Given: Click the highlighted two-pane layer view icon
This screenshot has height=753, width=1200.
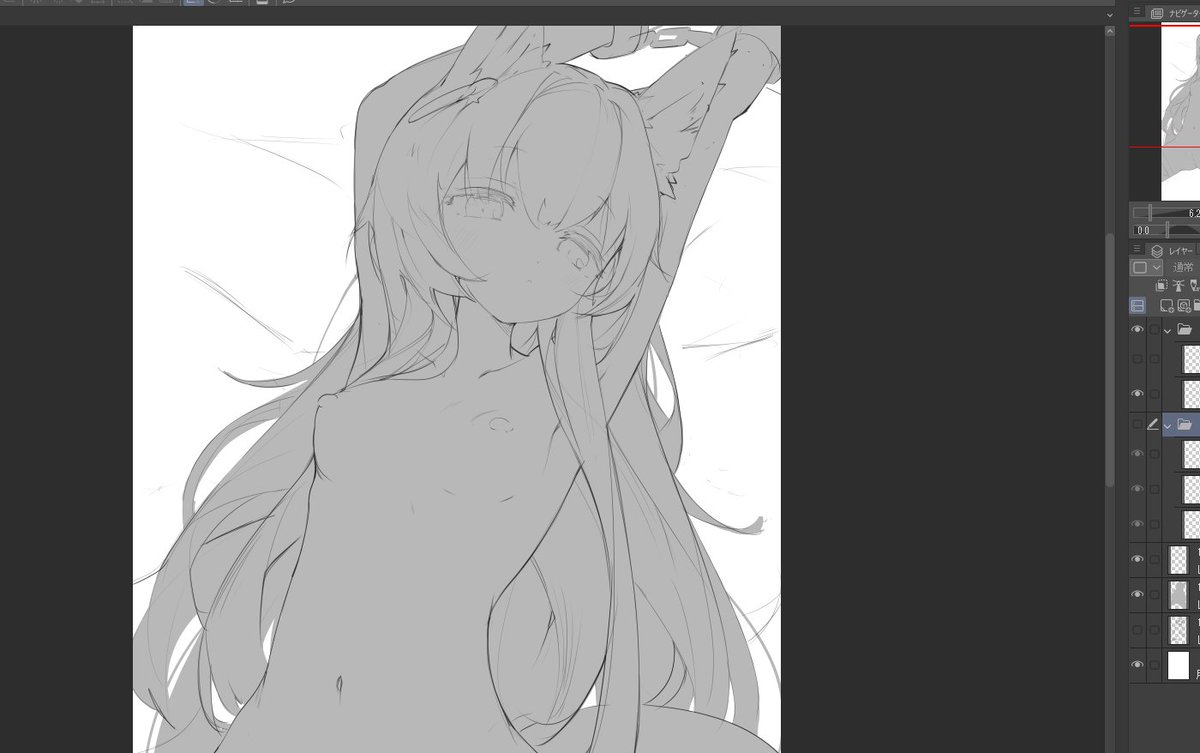Looking at the screenshot, I should click(1138, 306).
